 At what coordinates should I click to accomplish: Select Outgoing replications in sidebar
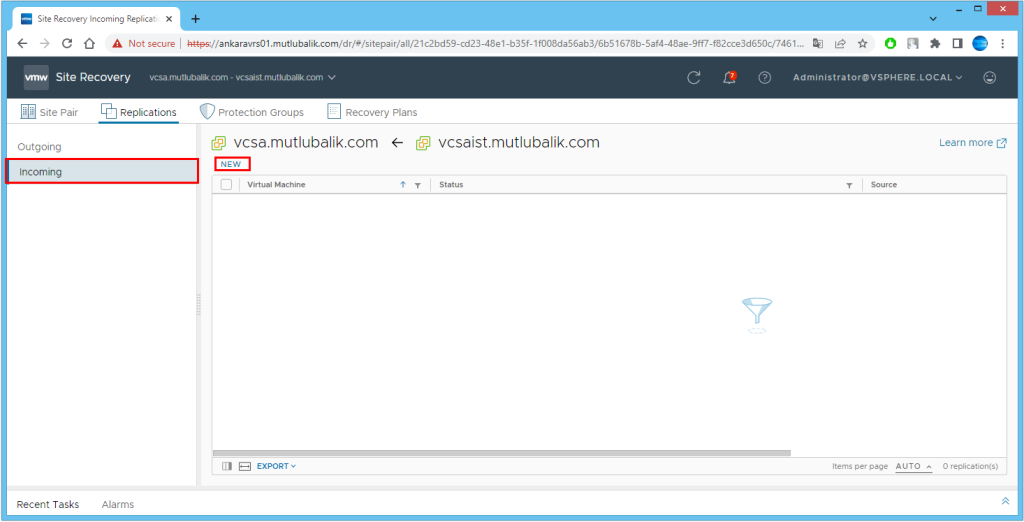(x=39, y=147)
